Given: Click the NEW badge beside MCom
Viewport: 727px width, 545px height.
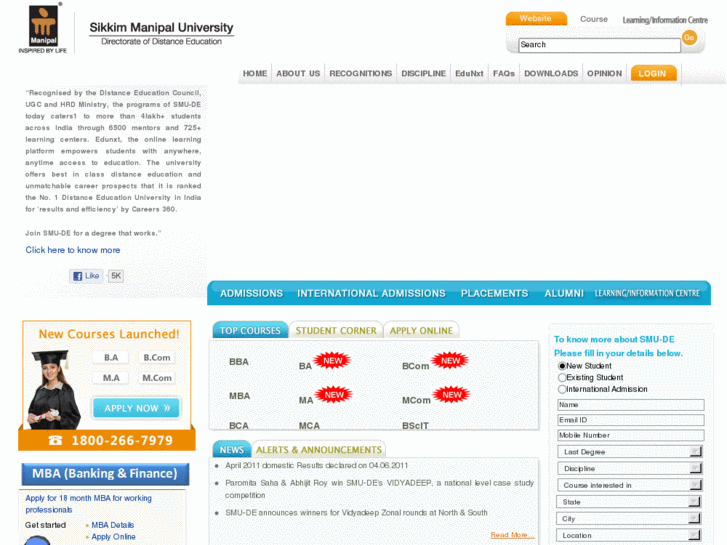Looking at the screenshot, I should pyautogui.click(x=452, y=395).
